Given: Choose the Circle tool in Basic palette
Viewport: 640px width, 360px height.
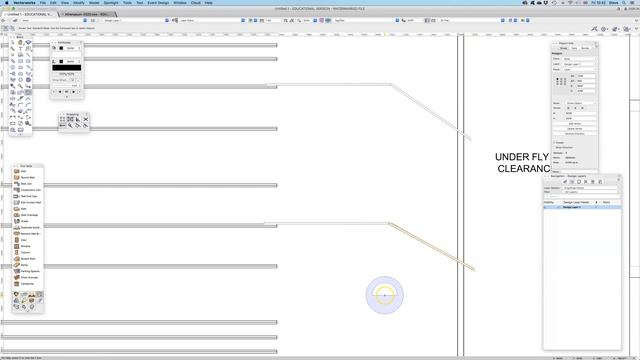Looking at the screenshot, I should pos(13,67).
